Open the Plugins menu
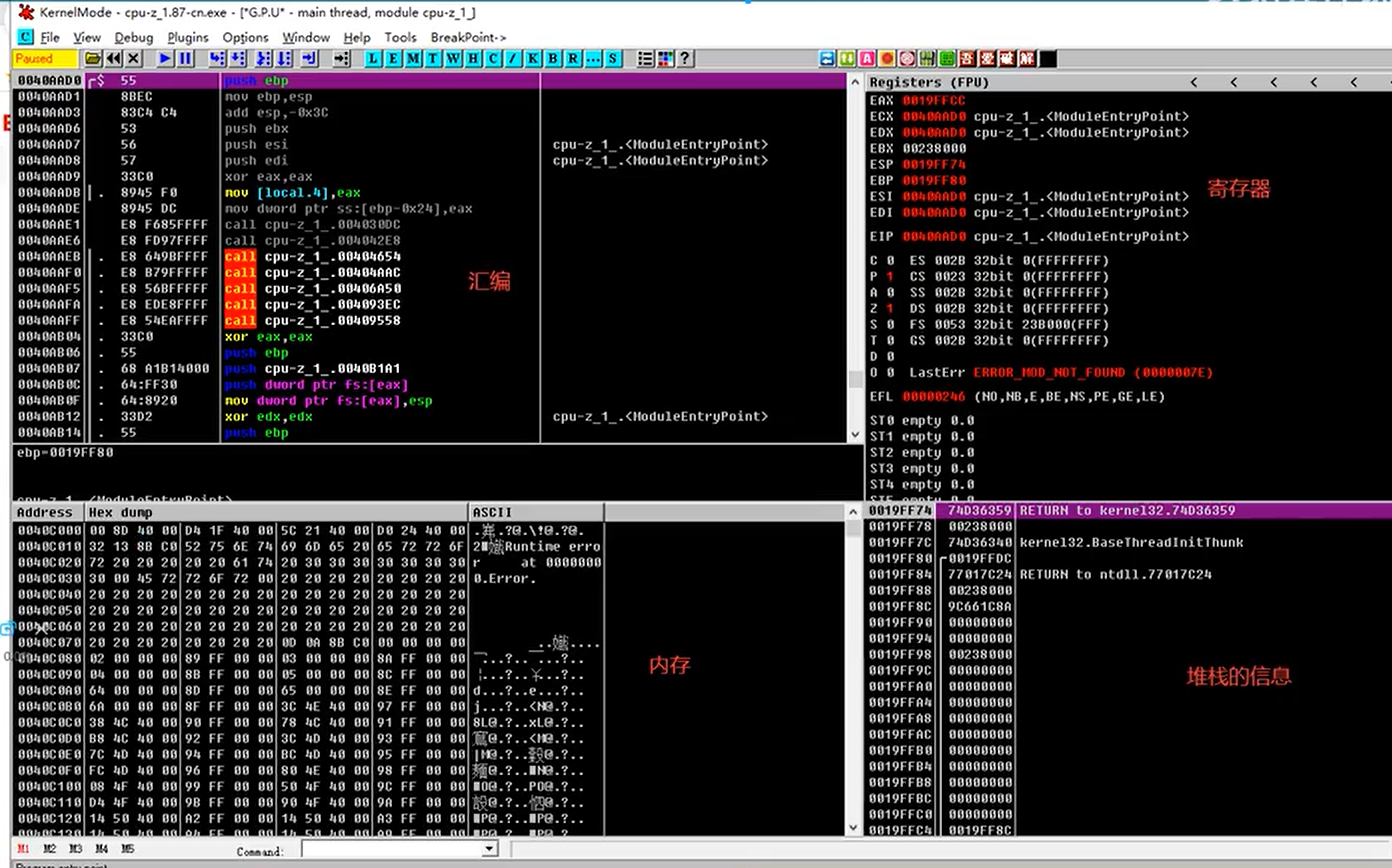 pos(188,37)
